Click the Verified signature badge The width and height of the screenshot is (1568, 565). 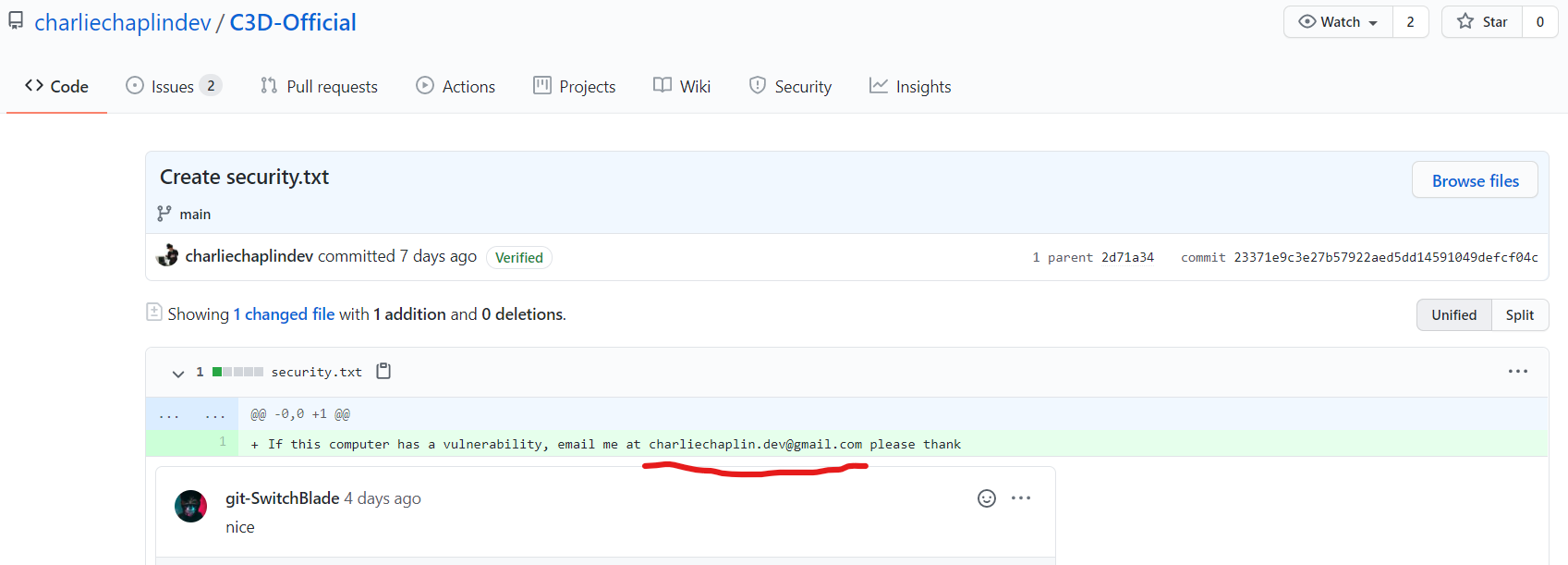tap(519, 257)
